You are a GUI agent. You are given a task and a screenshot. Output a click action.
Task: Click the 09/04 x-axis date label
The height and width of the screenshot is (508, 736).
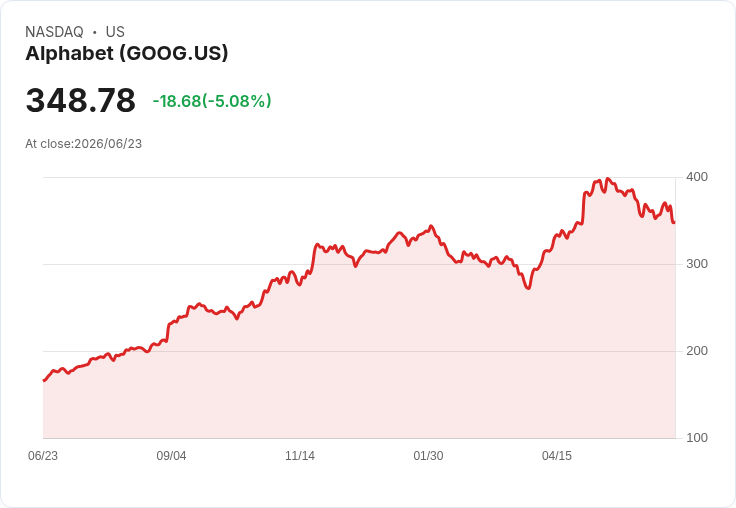click(171, 456)
